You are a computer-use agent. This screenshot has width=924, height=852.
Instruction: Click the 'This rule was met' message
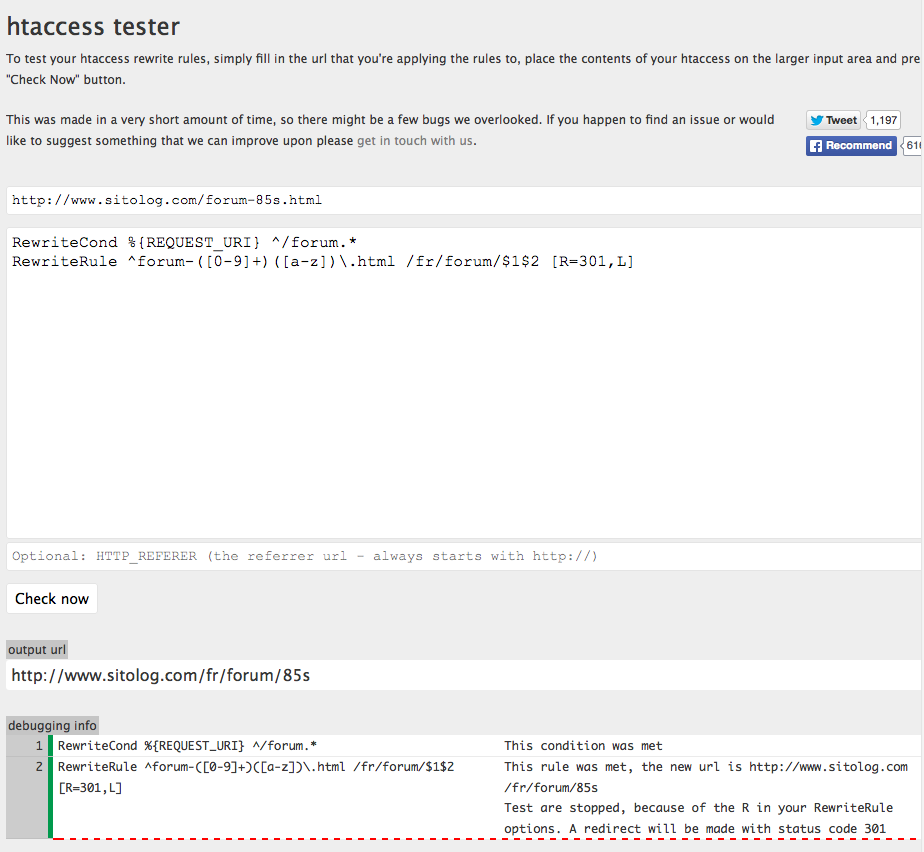tap(705, 767)
